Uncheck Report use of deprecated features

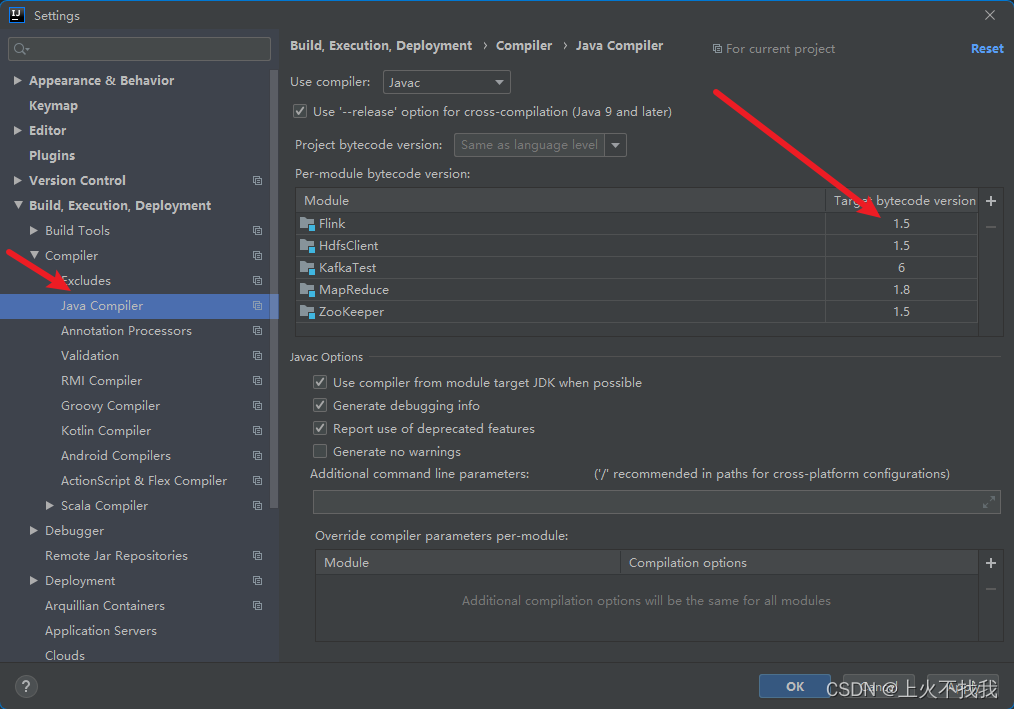tap(320, 428)
